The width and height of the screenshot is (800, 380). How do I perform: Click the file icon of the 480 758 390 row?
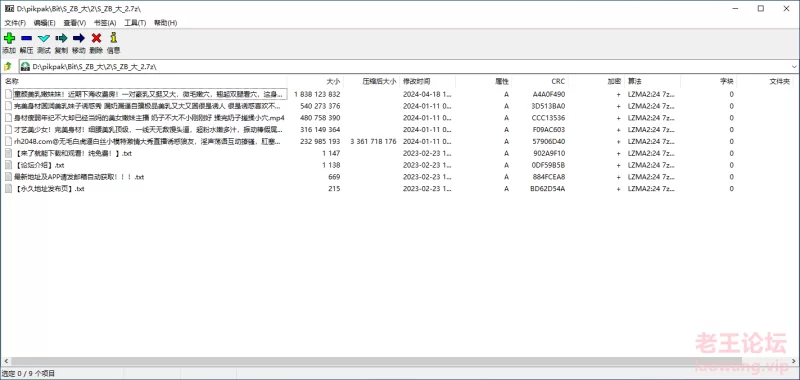(x=8, y=118)
